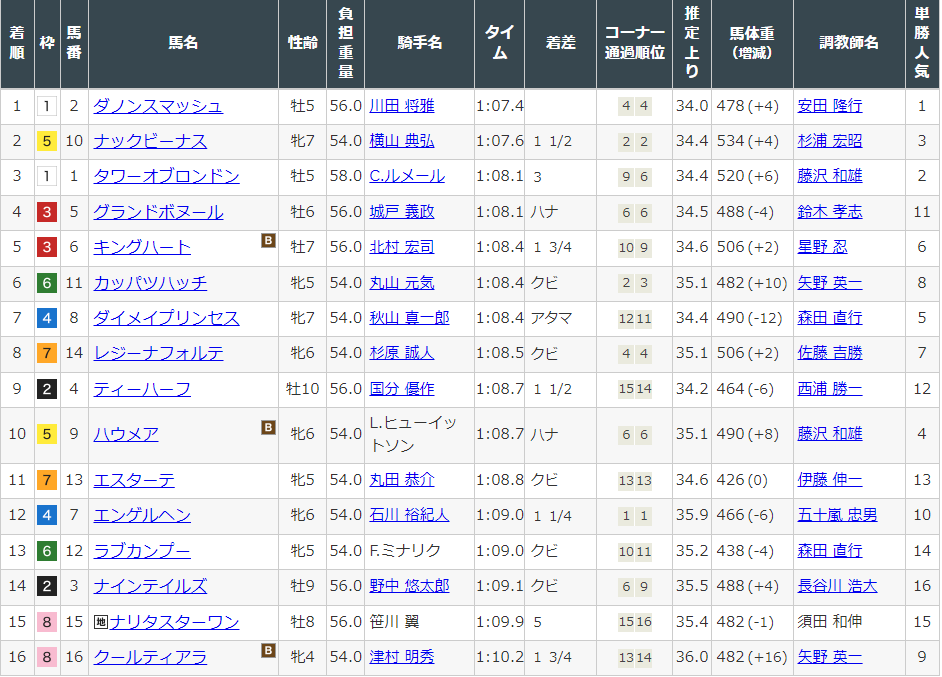Viewport: 942px width, 677px height.
Task: Click horse name カッパツハッチ
Action: click(x=150, y=283)
